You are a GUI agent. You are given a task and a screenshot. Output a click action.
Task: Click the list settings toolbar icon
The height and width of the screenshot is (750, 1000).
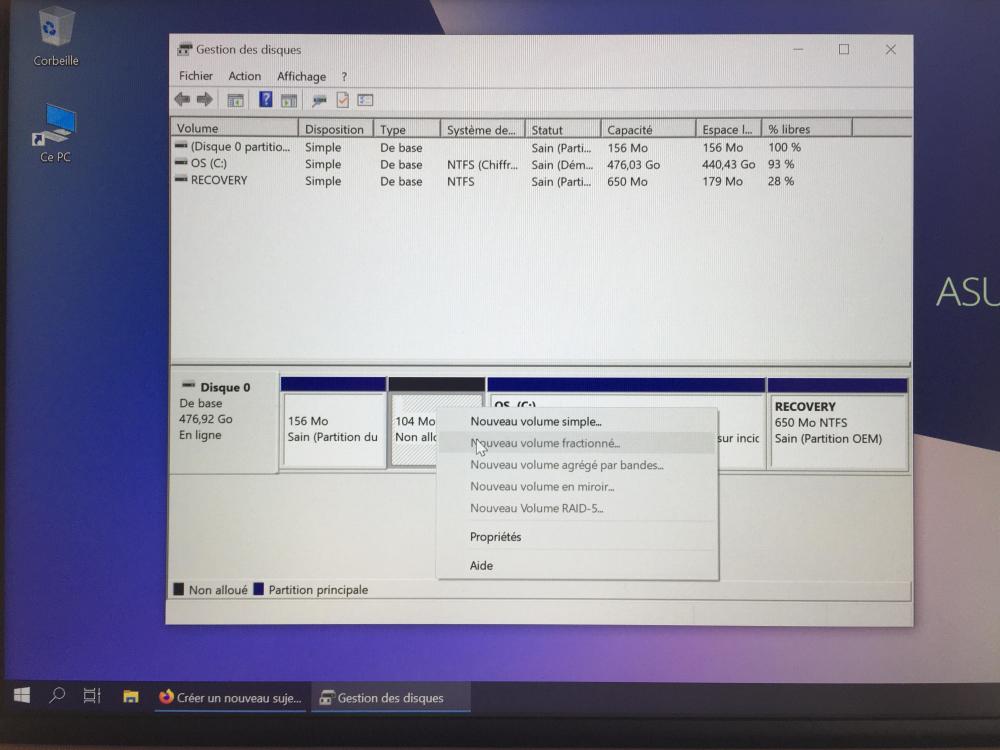pos(365,100)
